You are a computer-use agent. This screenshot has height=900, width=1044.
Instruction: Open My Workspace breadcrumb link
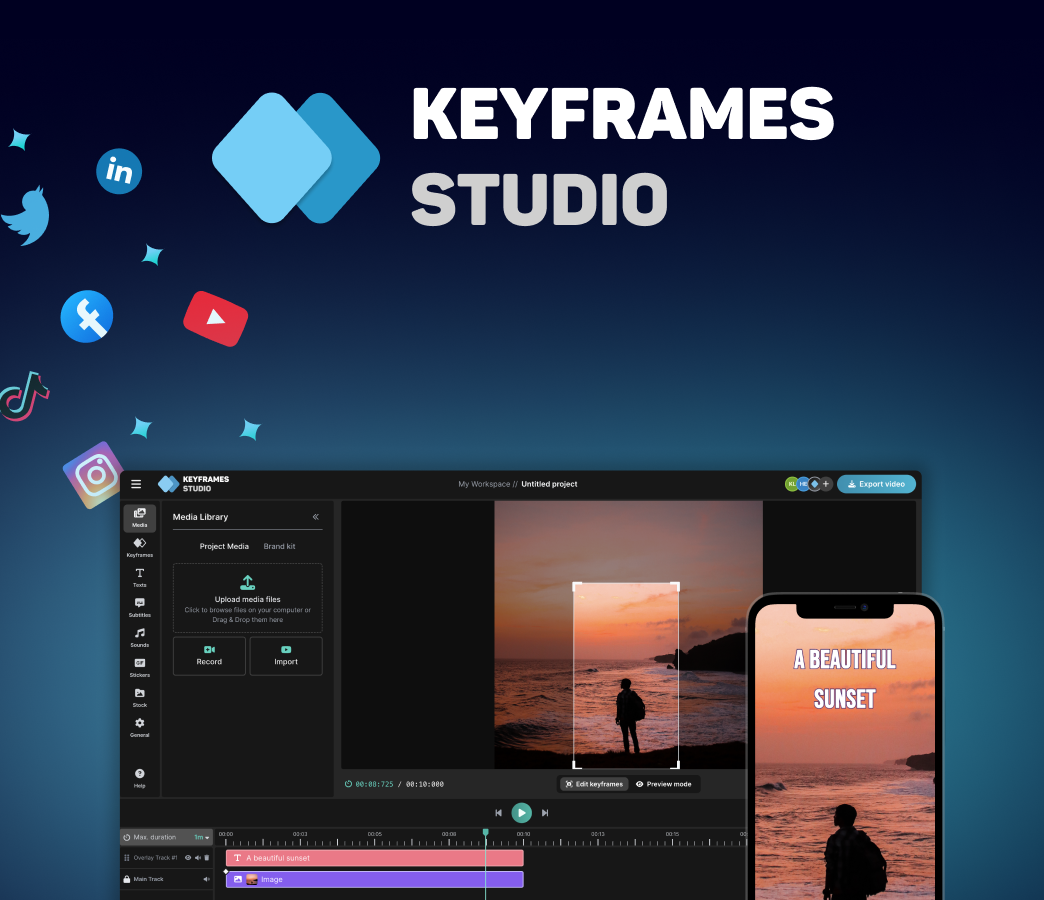coord(484,484)
